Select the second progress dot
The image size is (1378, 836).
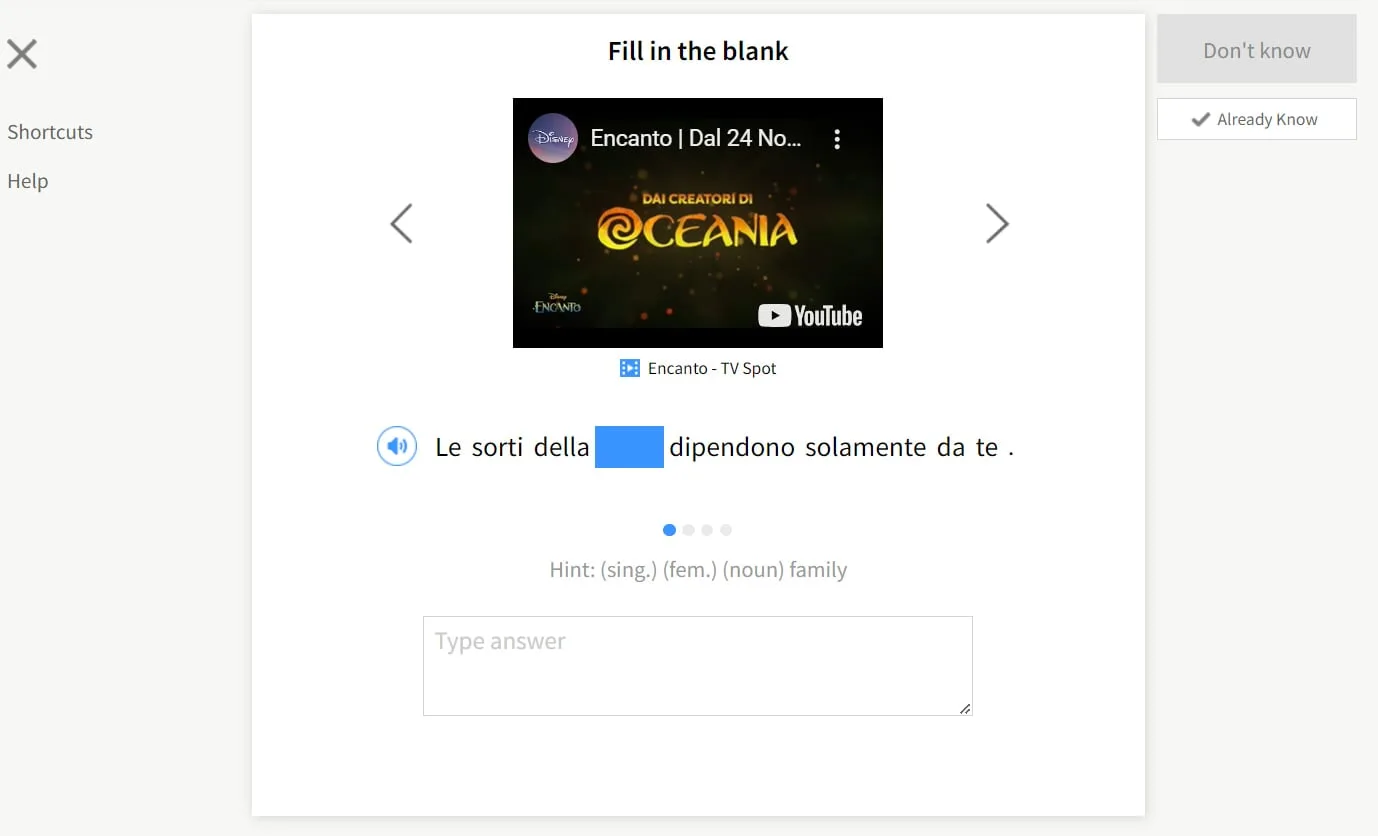pyautogui.click(x=688, y=530)
